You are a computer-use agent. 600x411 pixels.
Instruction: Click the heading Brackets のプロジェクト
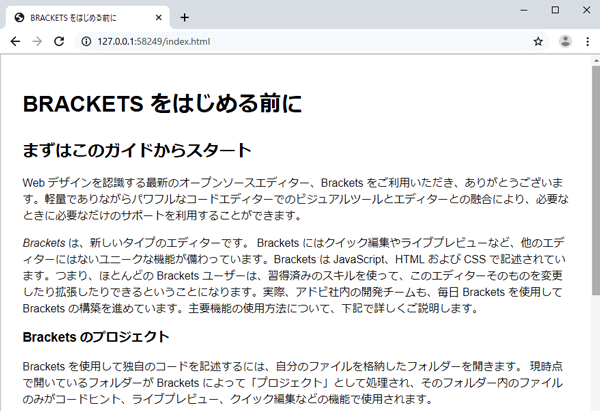point(96,337)
